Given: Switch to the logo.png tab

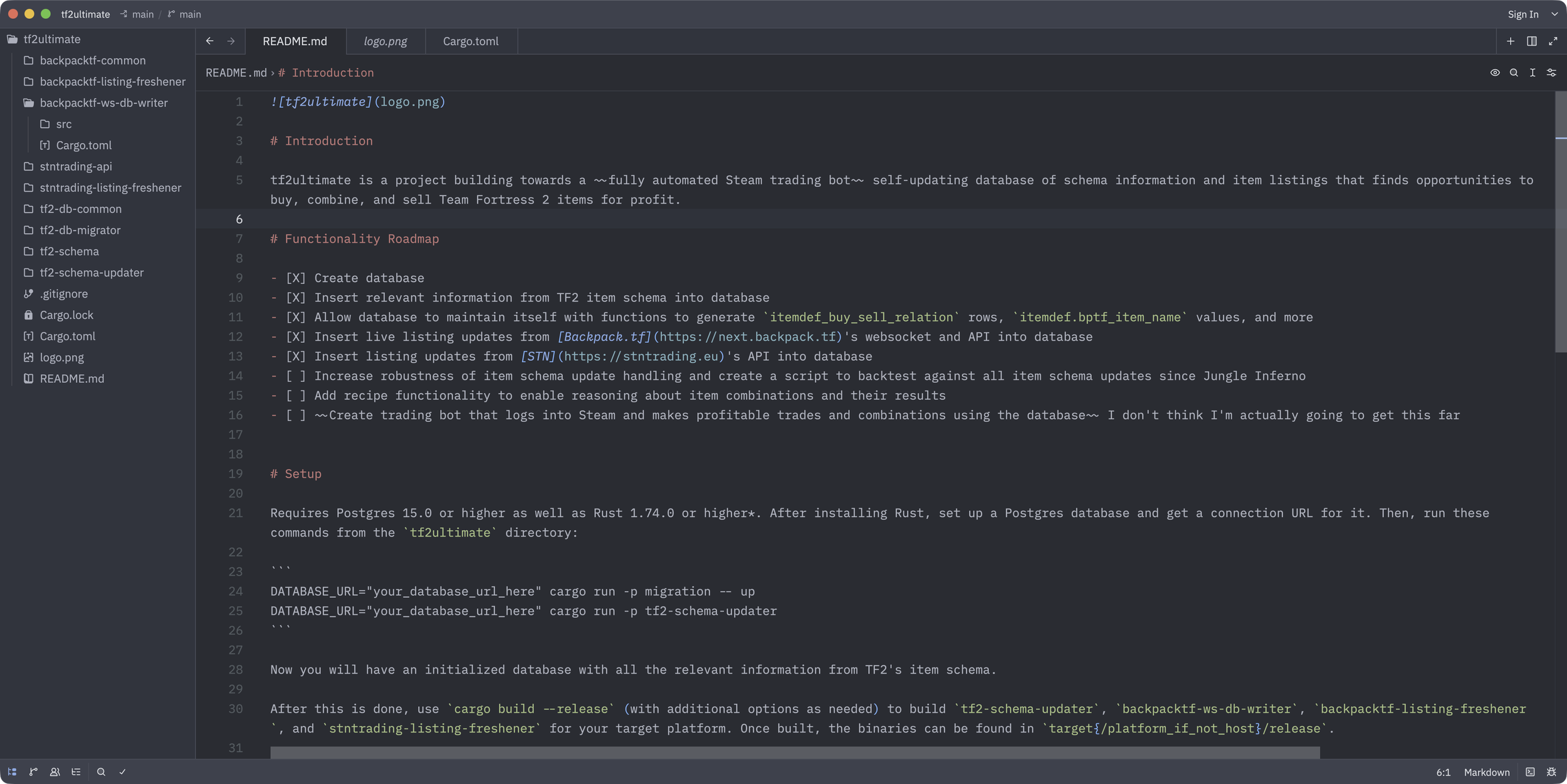Looking at the screenshot, I should pos(385,41).
